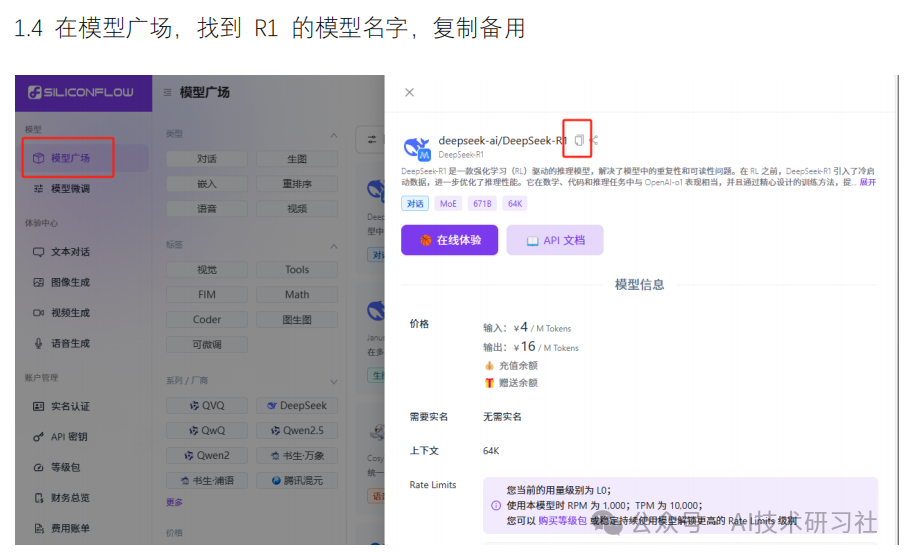This screenshot has width=906, height=558.
Task: Filter by 书生·万象 series
Action: click(x=297, y=455)
